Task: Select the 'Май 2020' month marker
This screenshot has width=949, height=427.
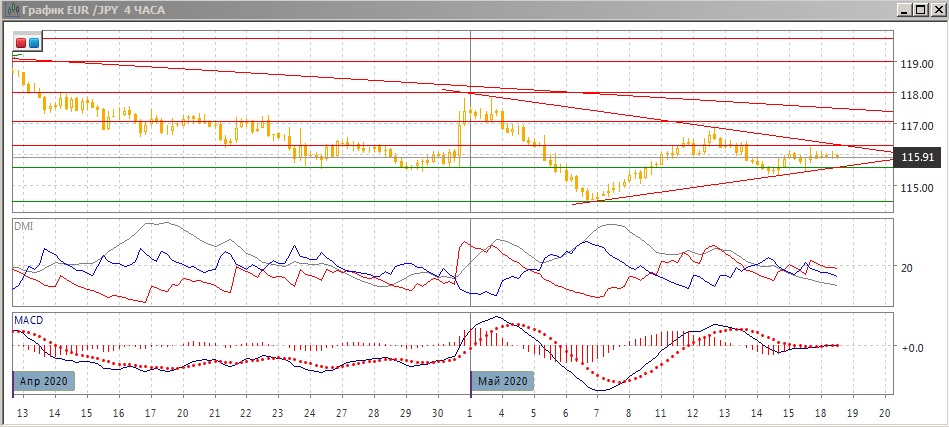Action: click(502, 381)
